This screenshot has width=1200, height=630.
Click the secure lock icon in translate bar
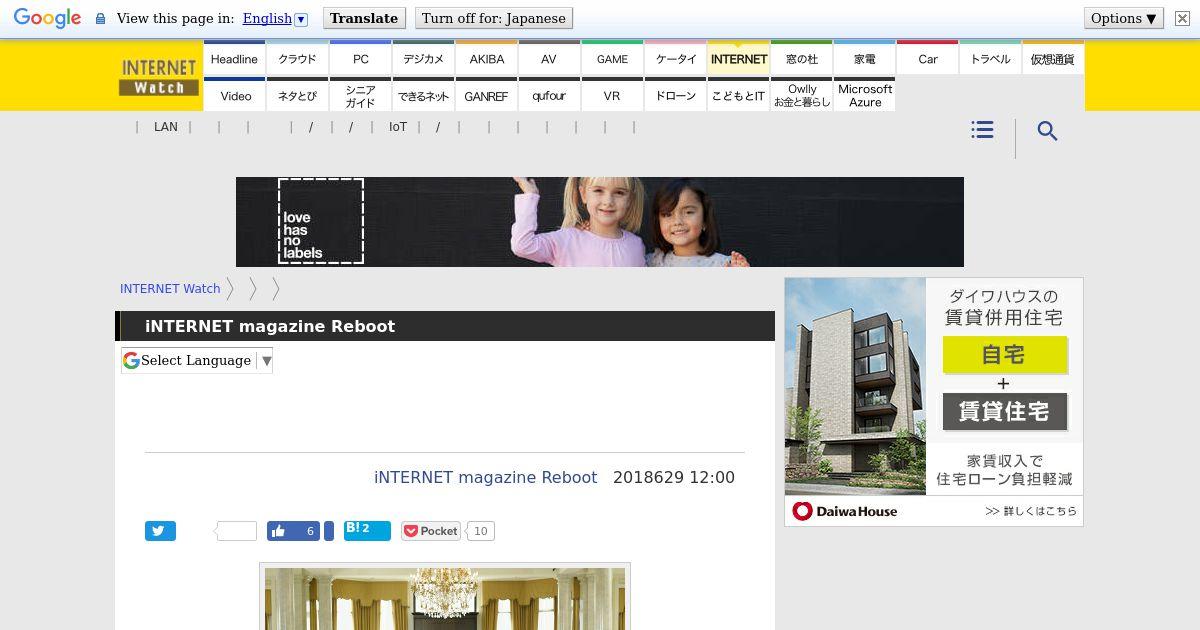(x=100, y=19)
